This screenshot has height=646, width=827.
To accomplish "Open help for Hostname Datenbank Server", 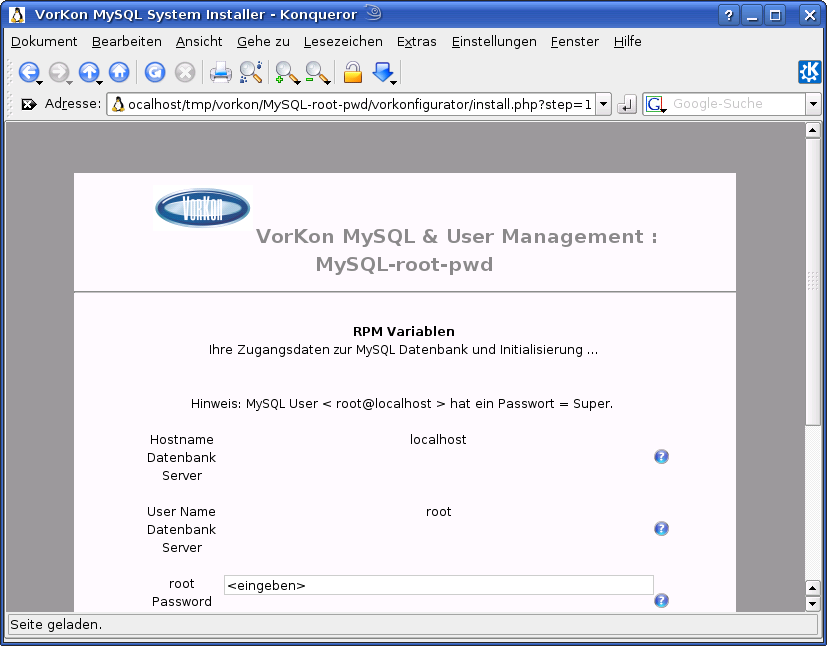I will click(x=661, y=456).
